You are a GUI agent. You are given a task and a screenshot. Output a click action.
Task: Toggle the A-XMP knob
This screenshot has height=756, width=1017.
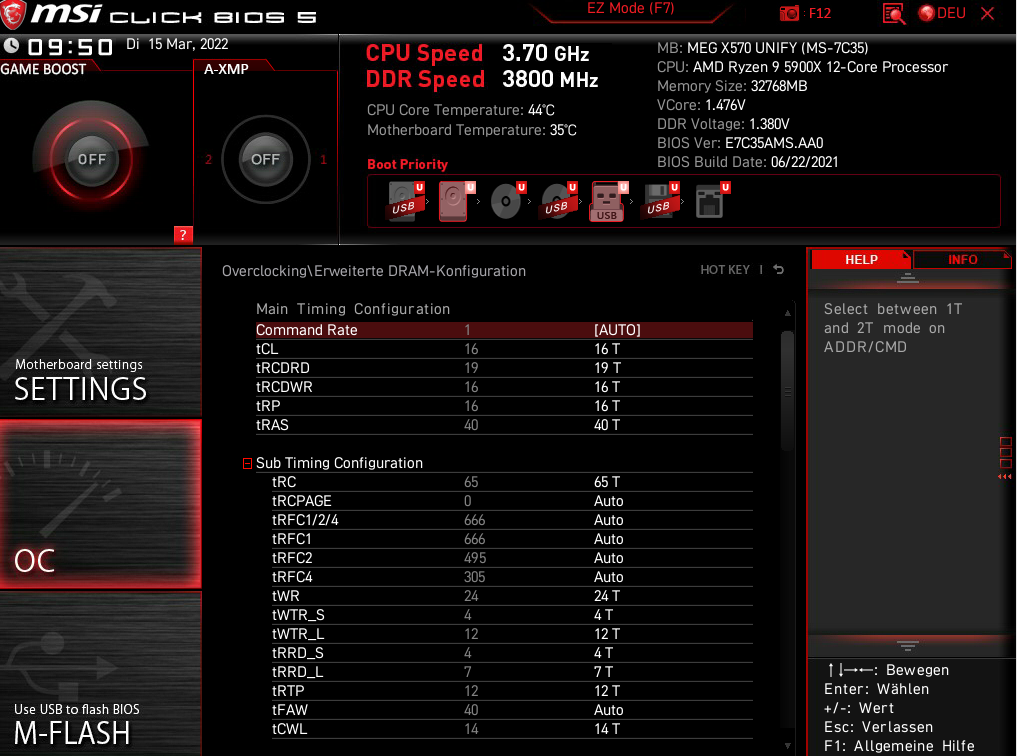click(x=265, y=159)
